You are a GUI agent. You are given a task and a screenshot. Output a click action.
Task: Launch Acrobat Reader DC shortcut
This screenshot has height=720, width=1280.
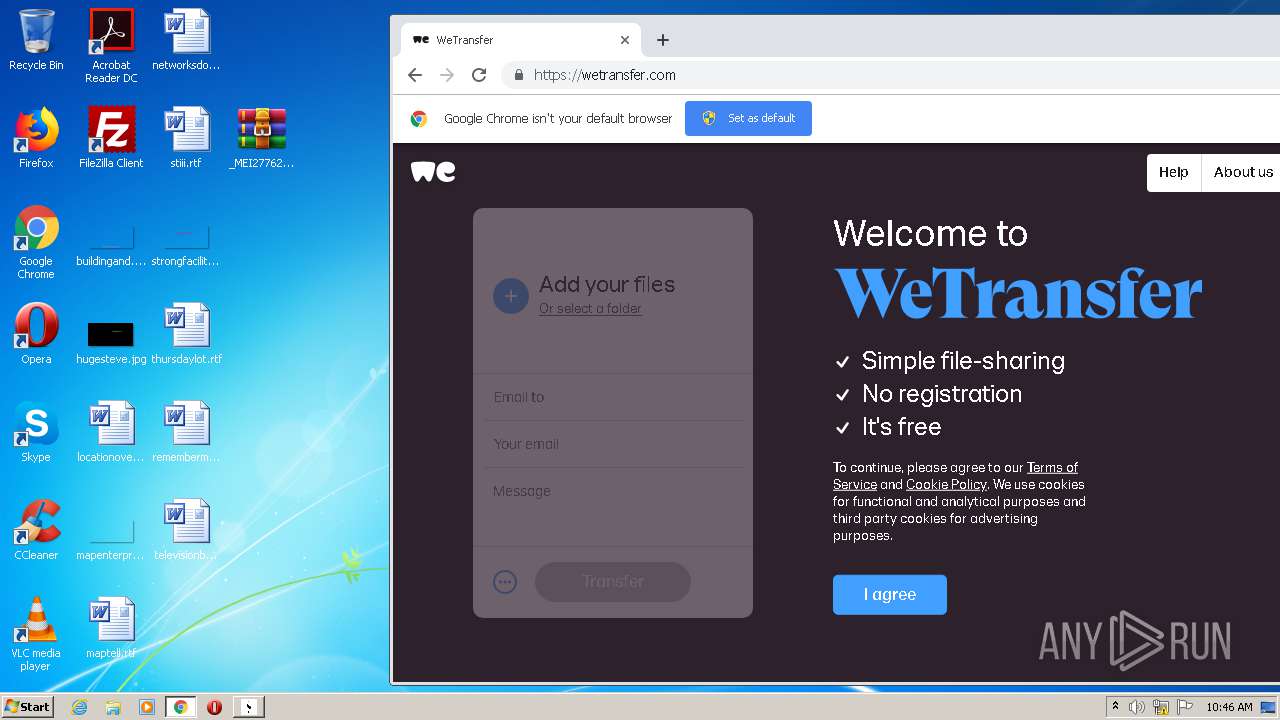tap(111, 45)
